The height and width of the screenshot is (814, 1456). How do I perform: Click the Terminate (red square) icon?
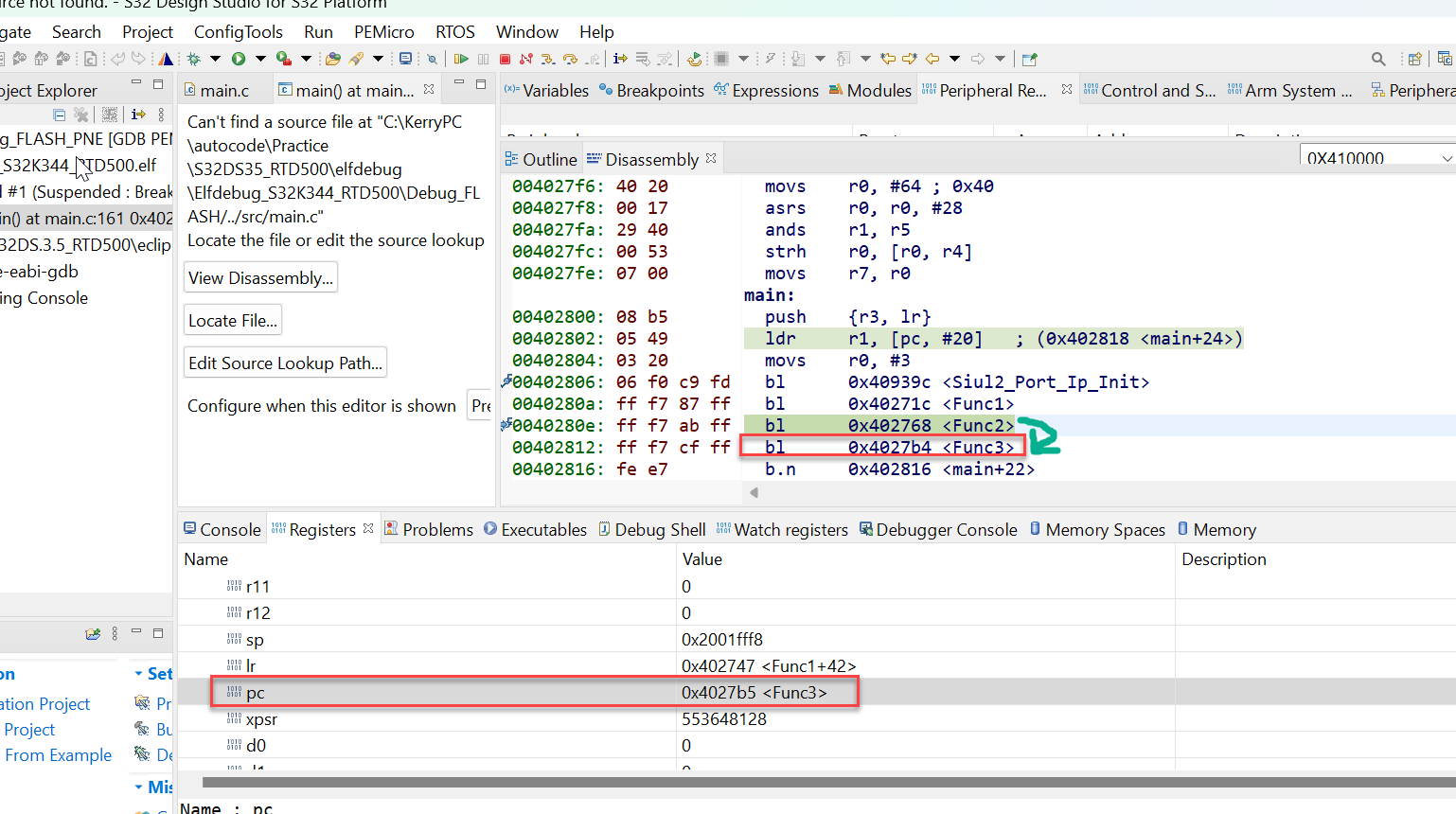[505, 58]
